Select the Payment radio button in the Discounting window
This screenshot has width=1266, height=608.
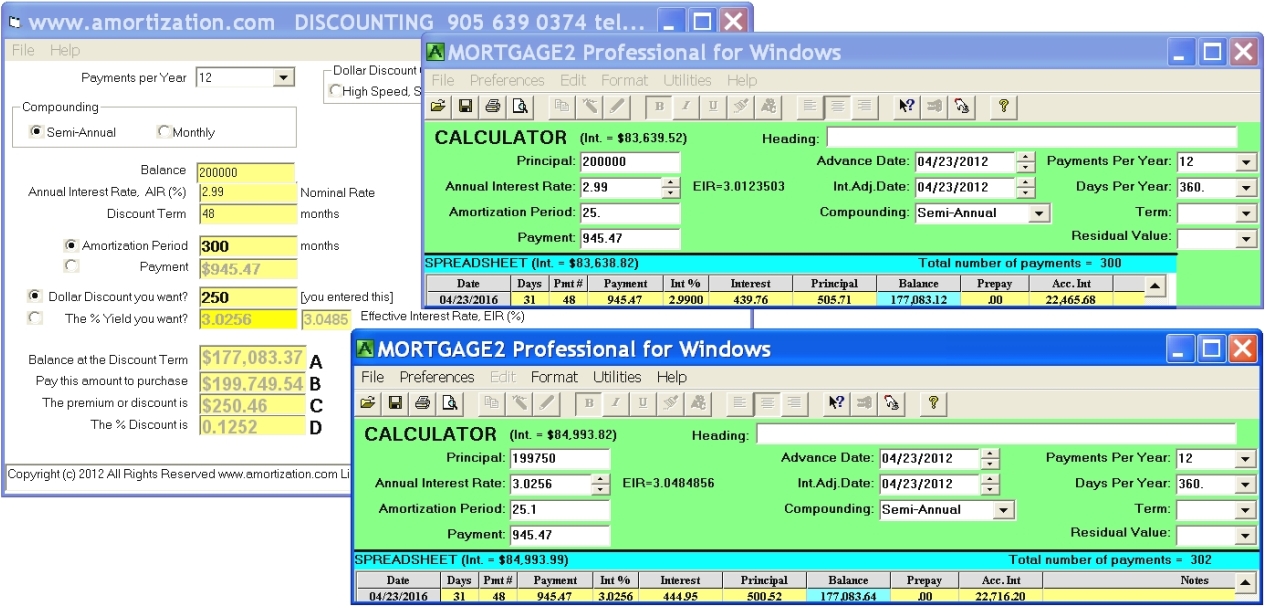click(x=70, y=266)
